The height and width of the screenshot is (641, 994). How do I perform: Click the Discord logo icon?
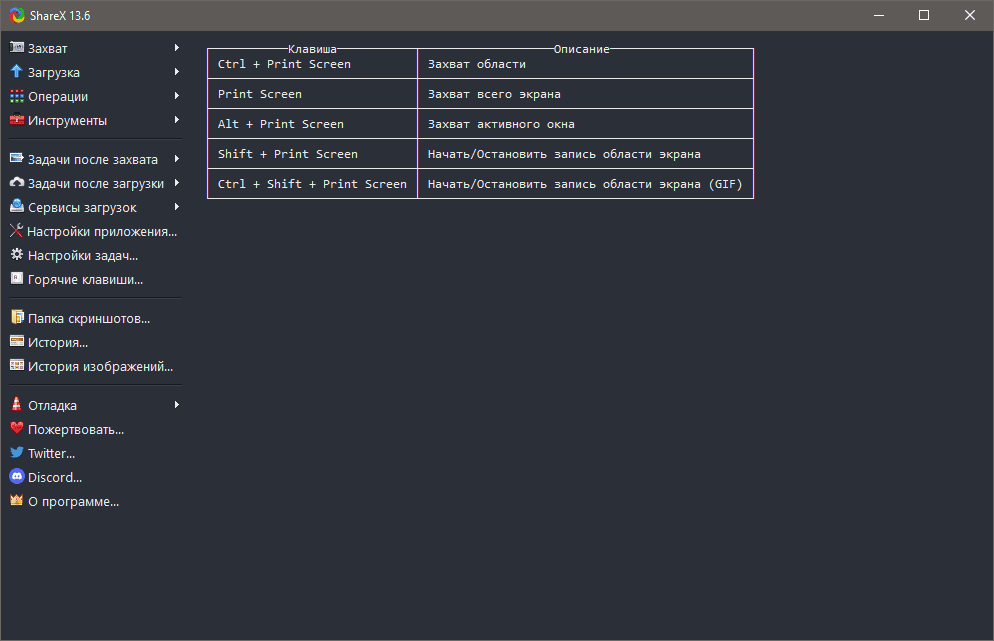point(17,477)
